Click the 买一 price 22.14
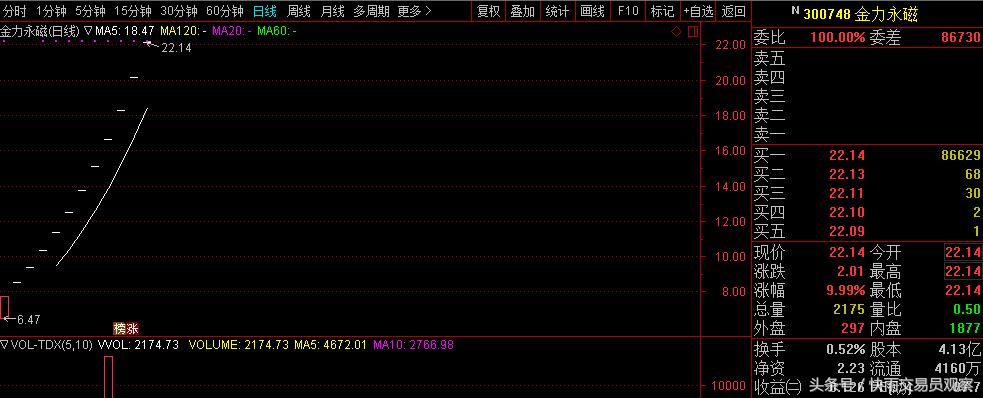 (846, 155)
